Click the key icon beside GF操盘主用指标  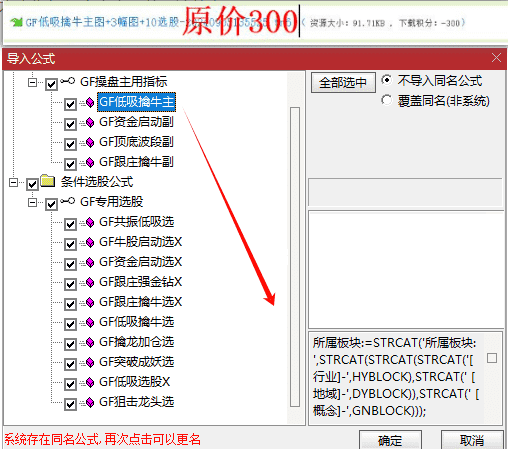(x=68, y=81)
